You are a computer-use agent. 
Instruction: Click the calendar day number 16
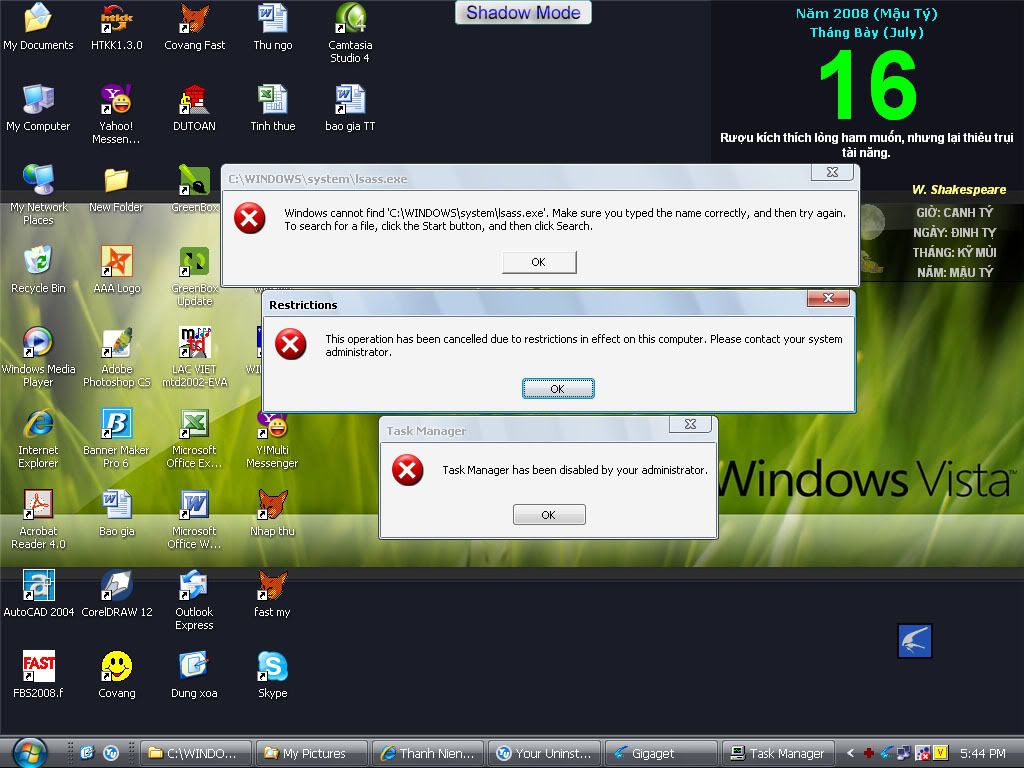868,86
